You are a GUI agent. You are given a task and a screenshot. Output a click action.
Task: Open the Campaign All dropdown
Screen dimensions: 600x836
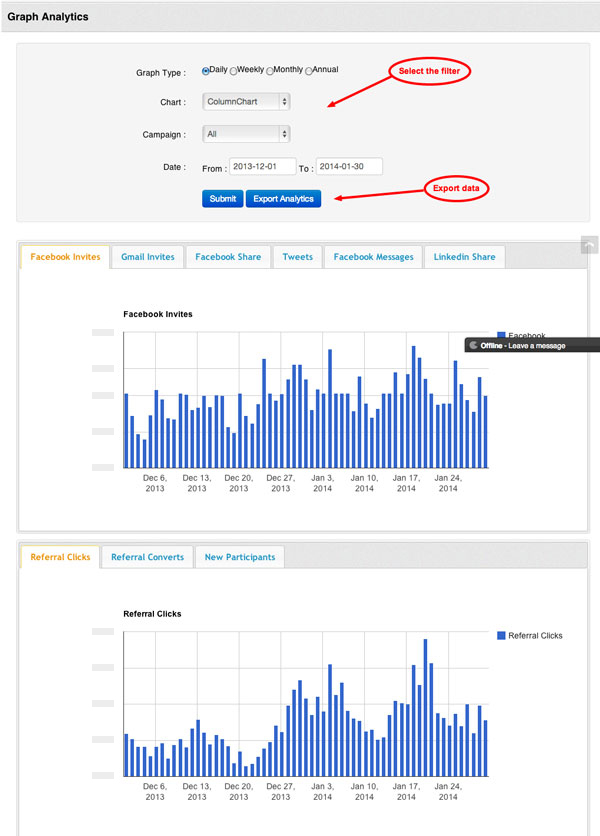246,134
